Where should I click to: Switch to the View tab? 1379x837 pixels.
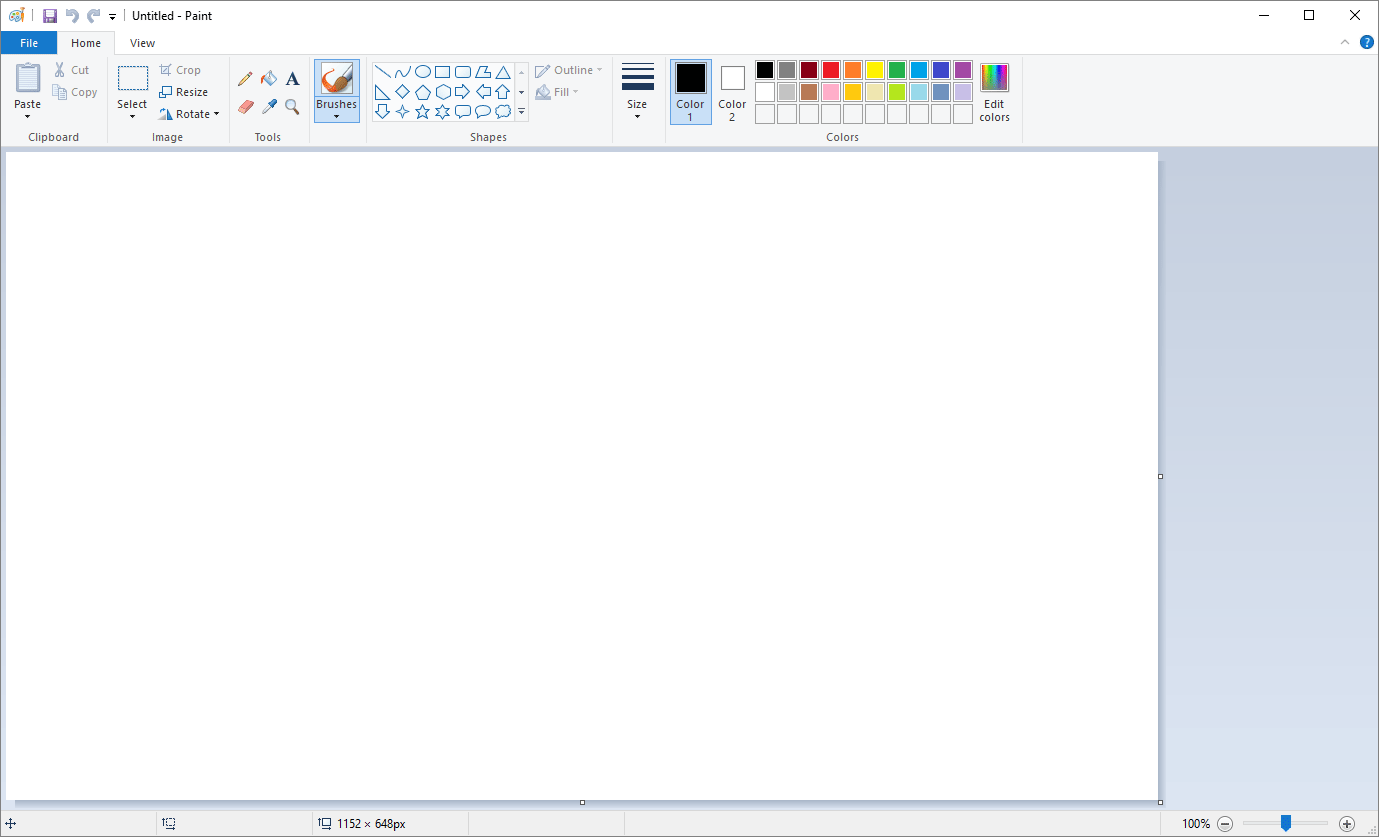pyautogui.click(x=143, y=43)
